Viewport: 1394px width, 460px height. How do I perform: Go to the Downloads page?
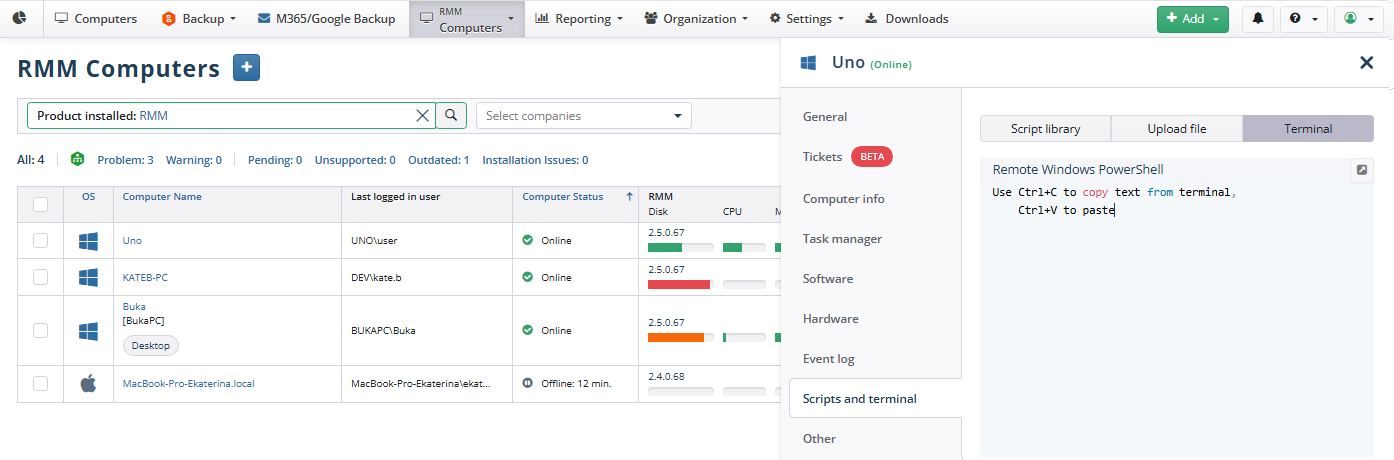(x=906, y=18)
